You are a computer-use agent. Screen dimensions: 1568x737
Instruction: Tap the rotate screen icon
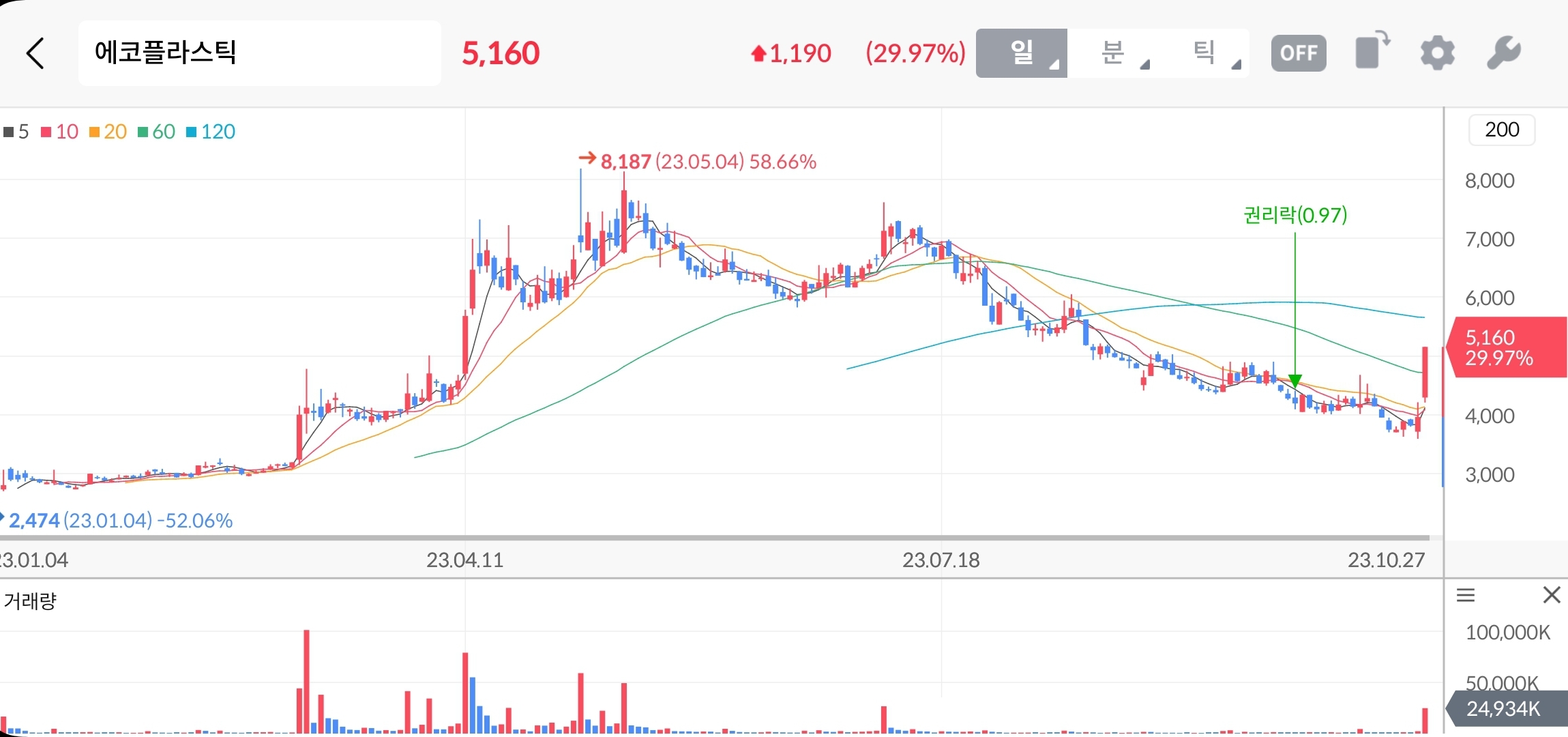pyautogui.click(x=1372, y=50)
